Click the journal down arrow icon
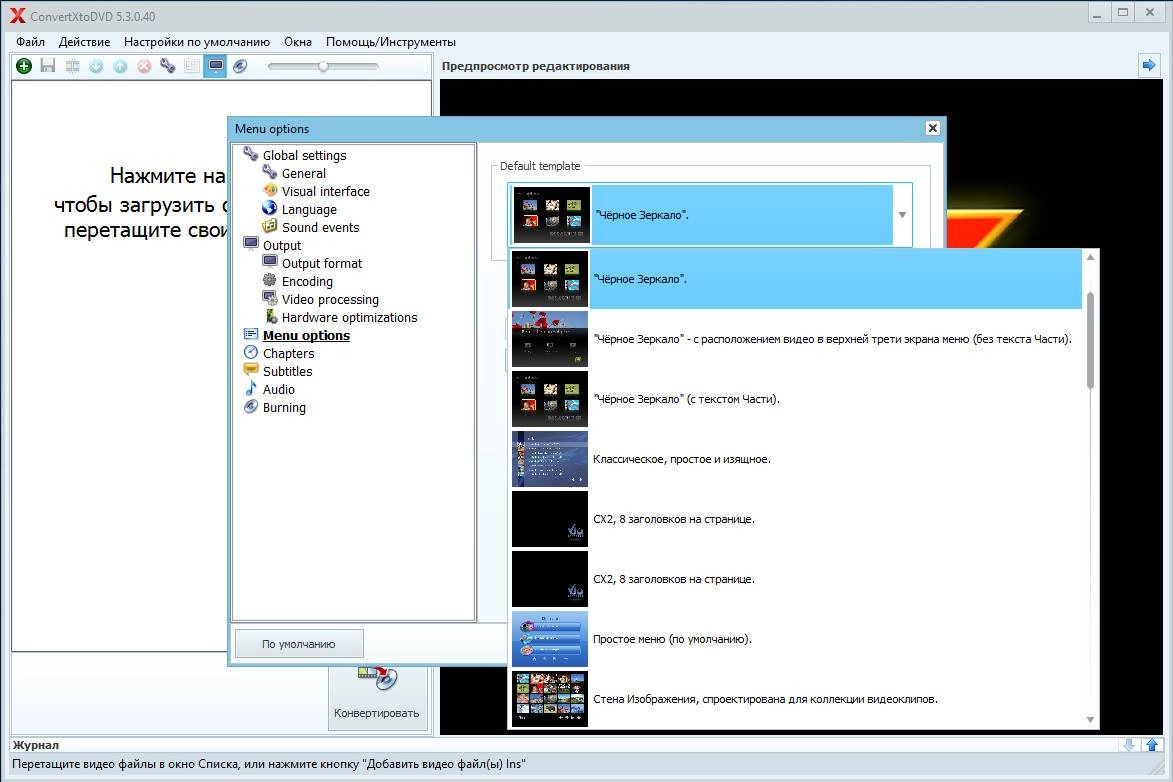 coord(1129,745)
